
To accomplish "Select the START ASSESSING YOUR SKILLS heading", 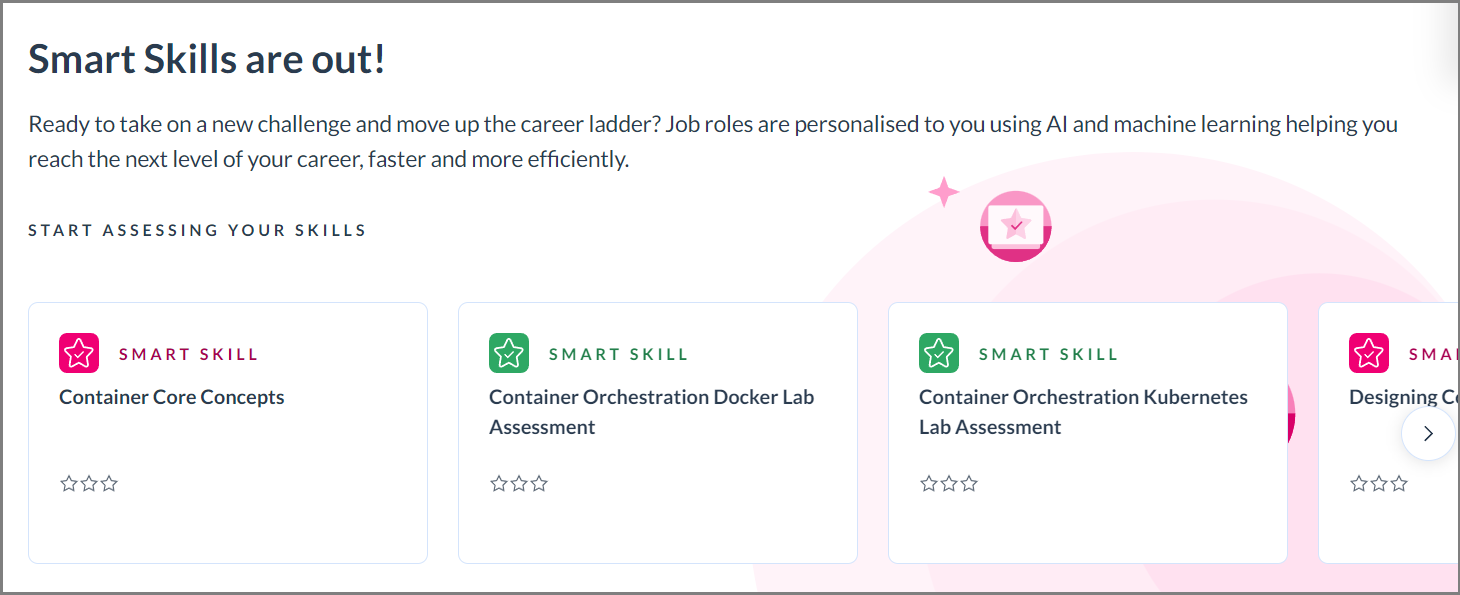I will pos(196,229).
